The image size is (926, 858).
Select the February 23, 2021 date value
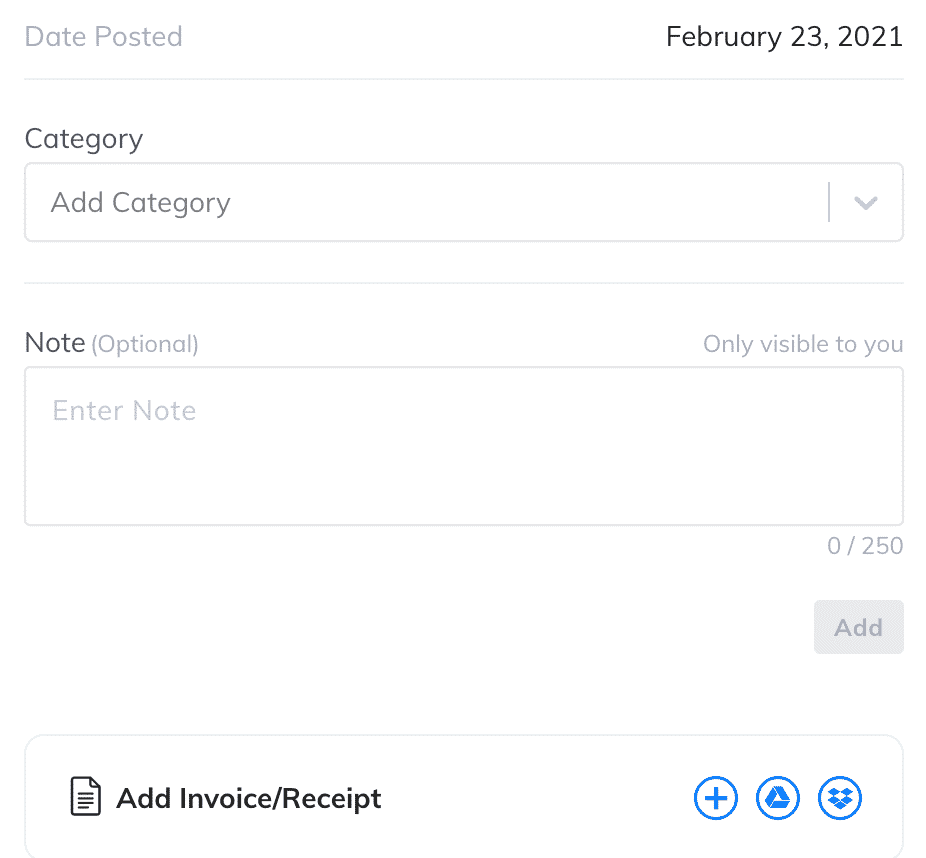pyautogui.click(x=784, y=37)
